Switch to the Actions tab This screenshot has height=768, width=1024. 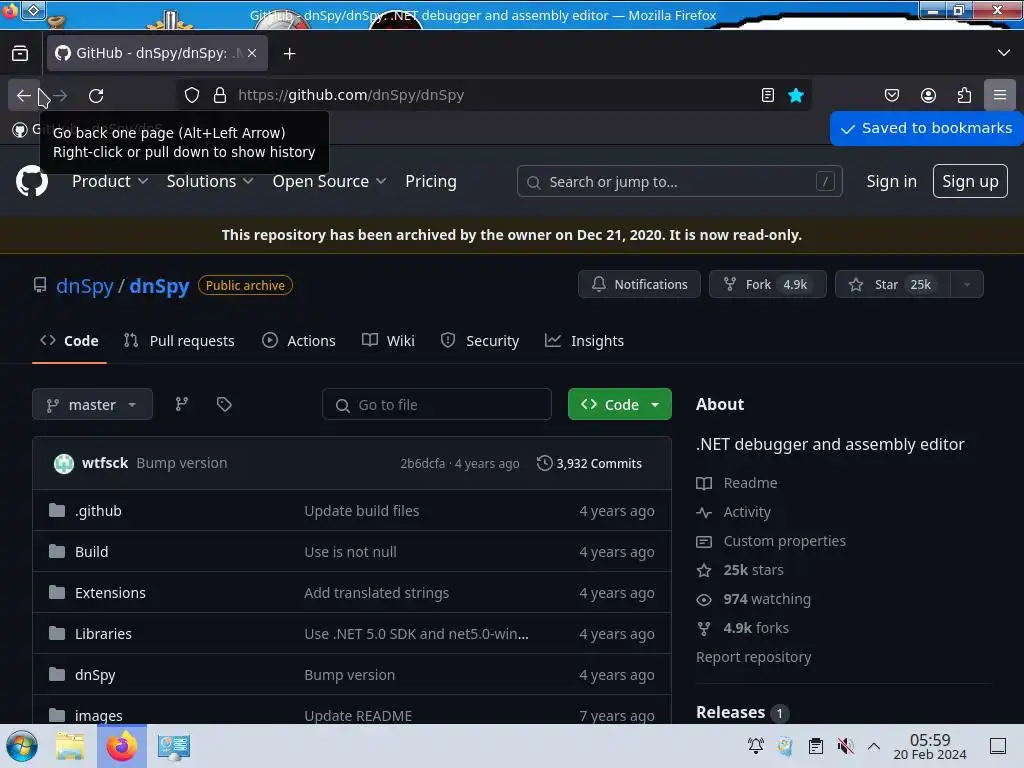click(299, 341)
